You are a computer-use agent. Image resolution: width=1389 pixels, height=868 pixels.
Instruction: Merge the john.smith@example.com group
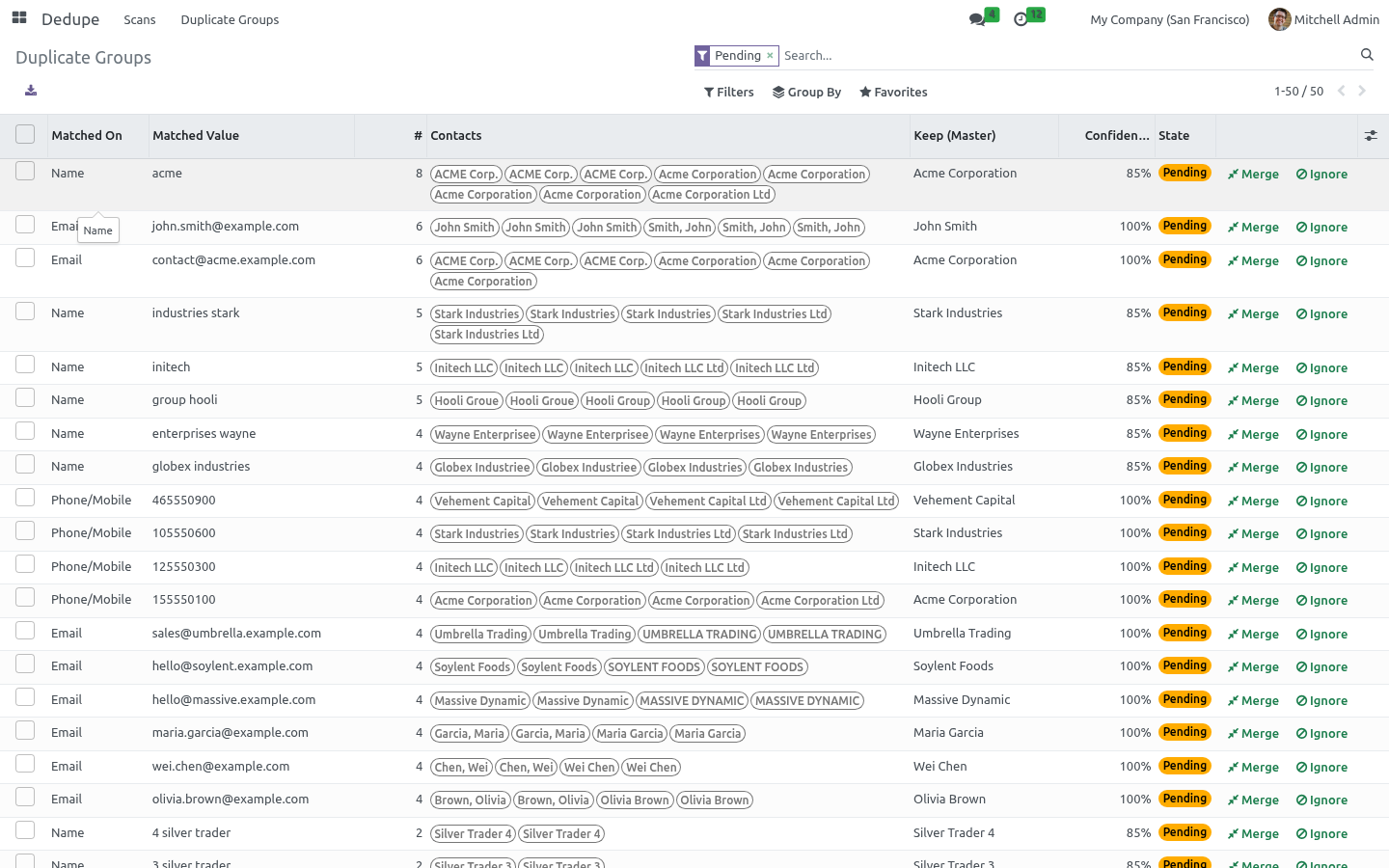coord(1253,228)
